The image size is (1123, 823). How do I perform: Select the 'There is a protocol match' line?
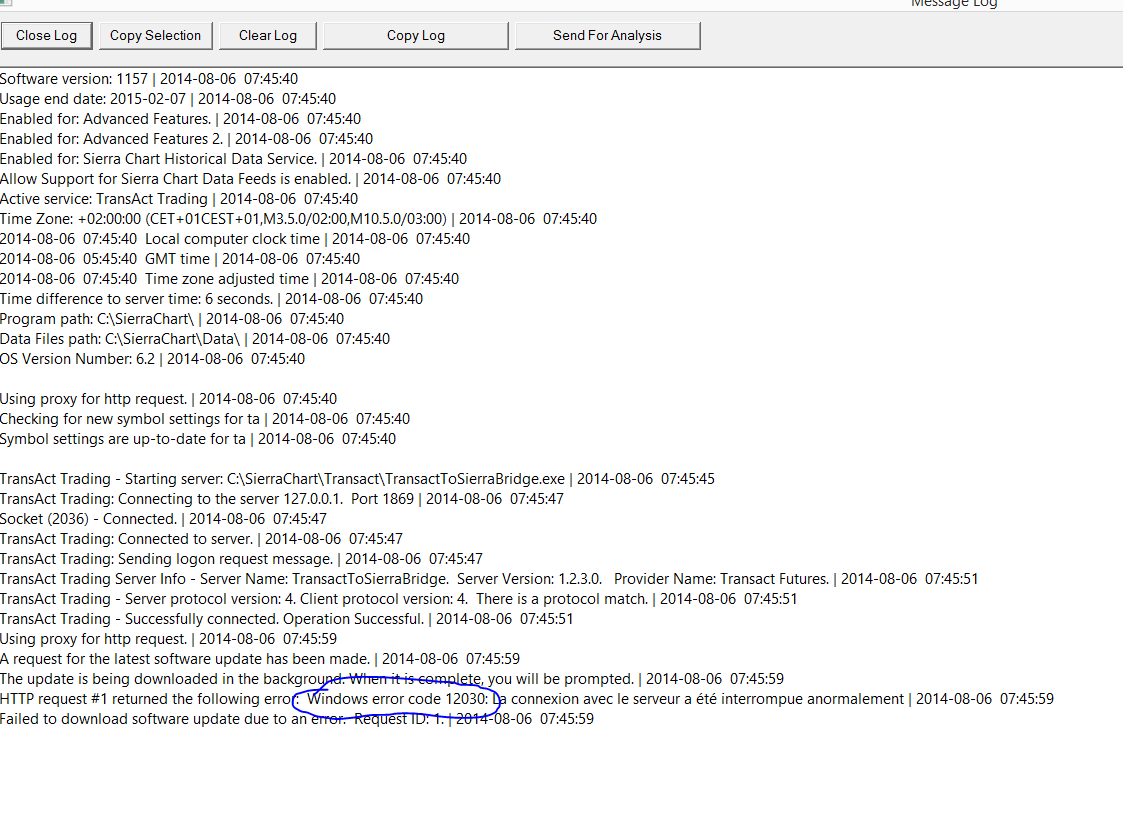pyautogui.click(x=399, y=600)
